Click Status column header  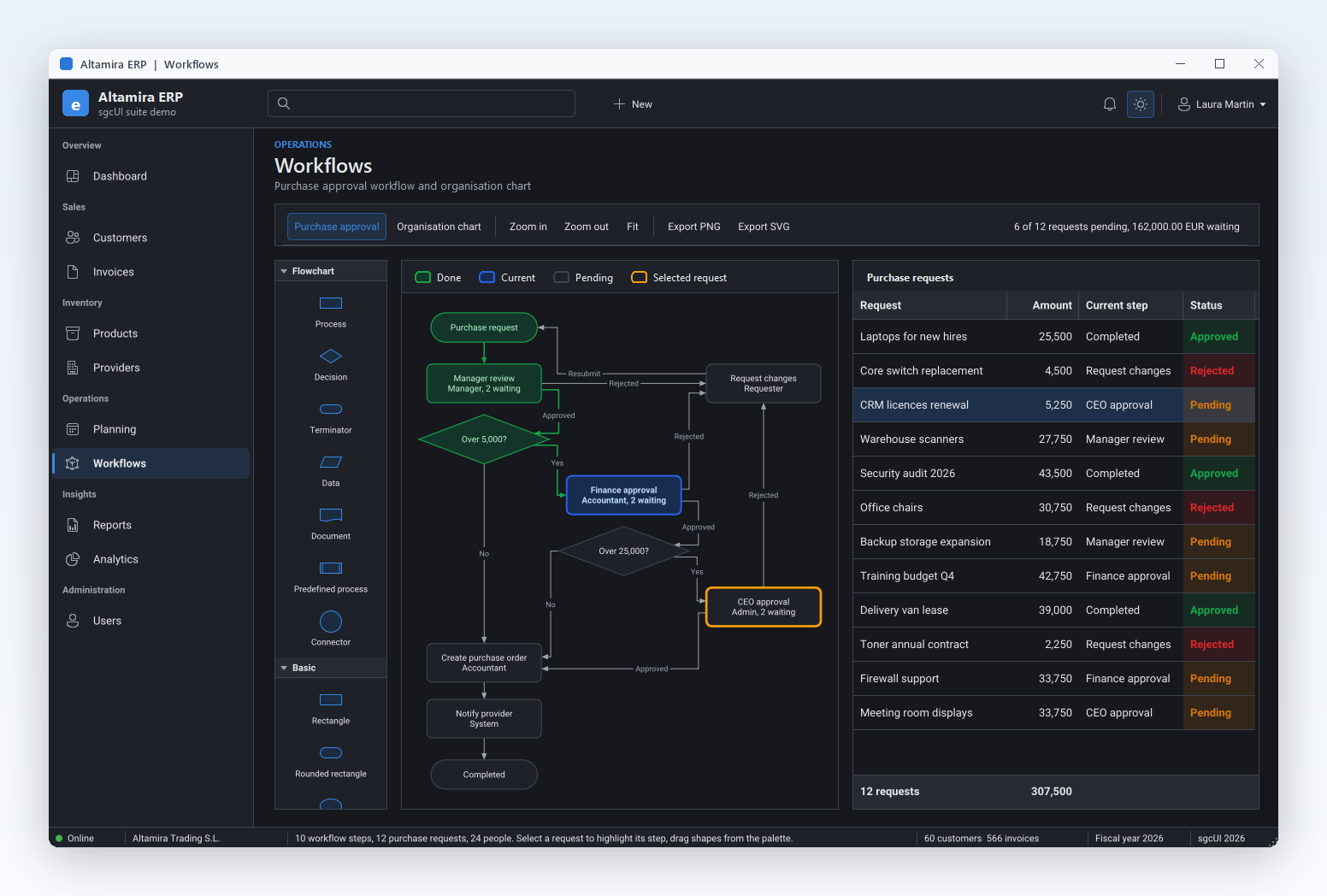[1218, 305]
